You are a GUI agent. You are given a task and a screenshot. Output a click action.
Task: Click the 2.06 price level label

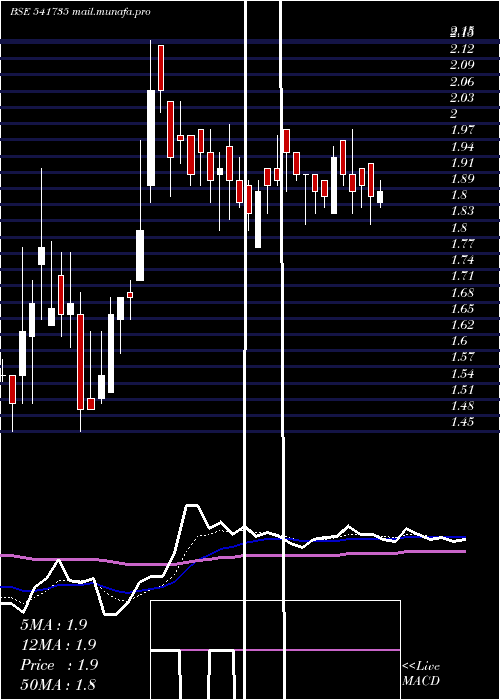click(x=462, y=81)
